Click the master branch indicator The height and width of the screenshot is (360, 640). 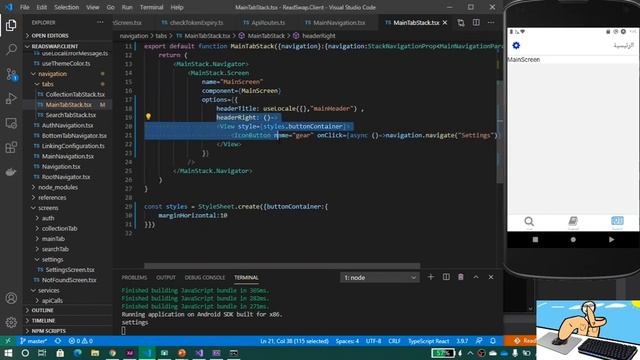(x=34, y=341)
